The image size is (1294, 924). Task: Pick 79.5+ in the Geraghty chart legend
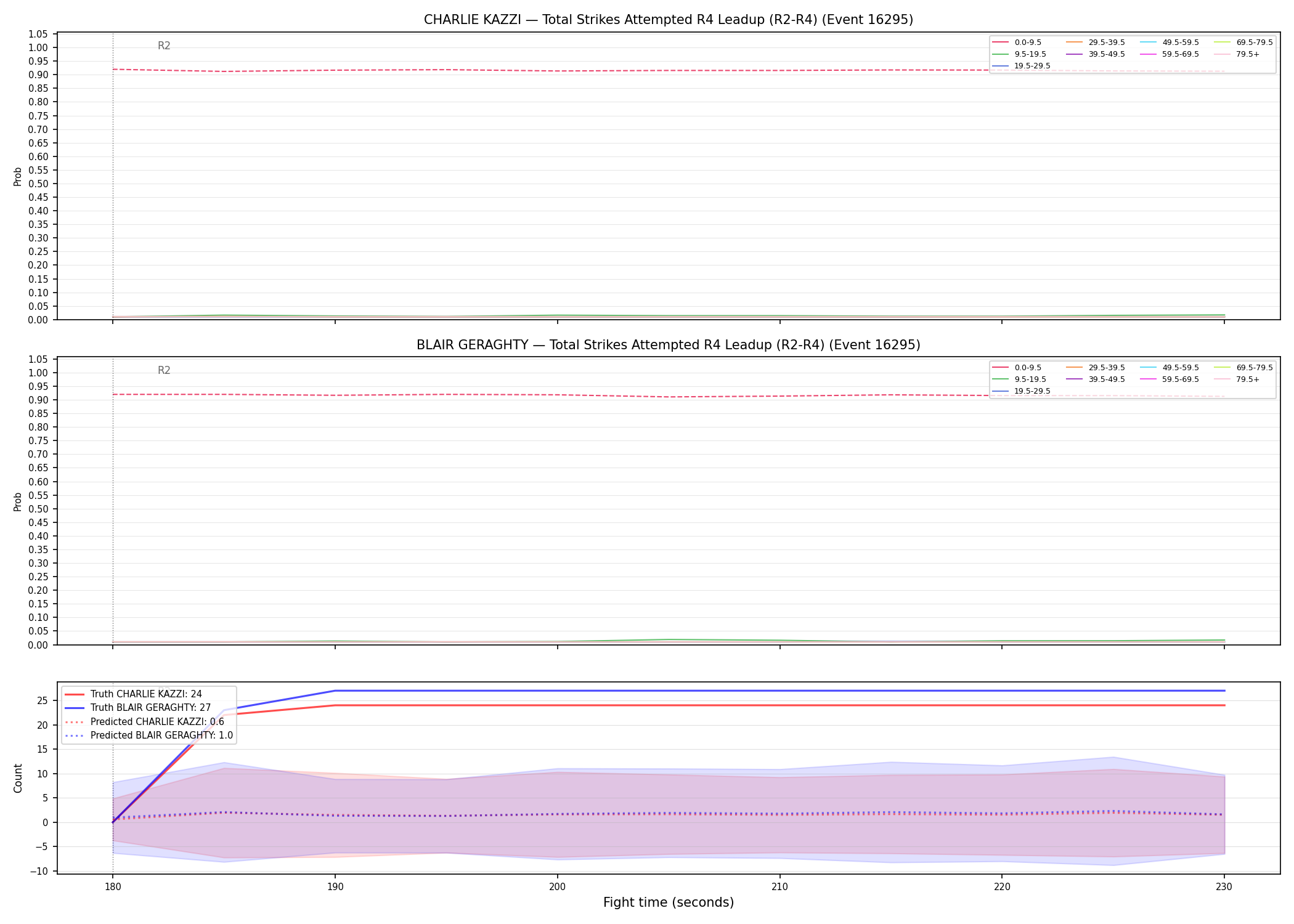pos(1248,379)
